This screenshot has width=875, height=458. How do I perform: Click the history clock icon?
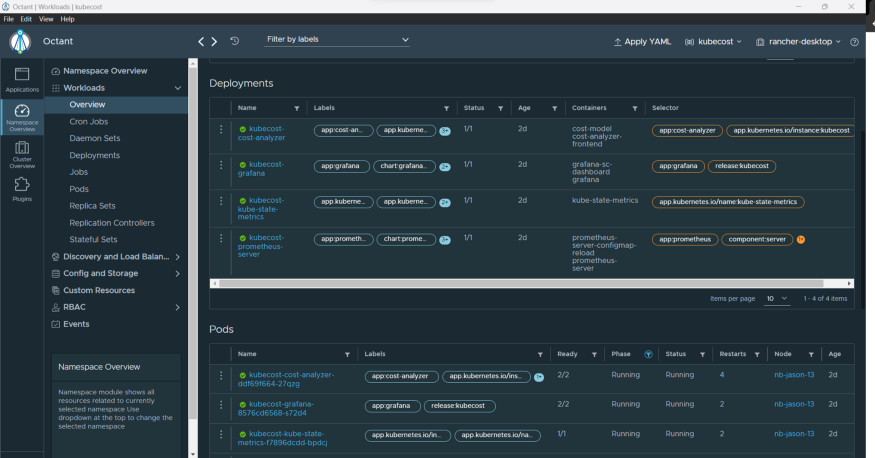point(234,41)
